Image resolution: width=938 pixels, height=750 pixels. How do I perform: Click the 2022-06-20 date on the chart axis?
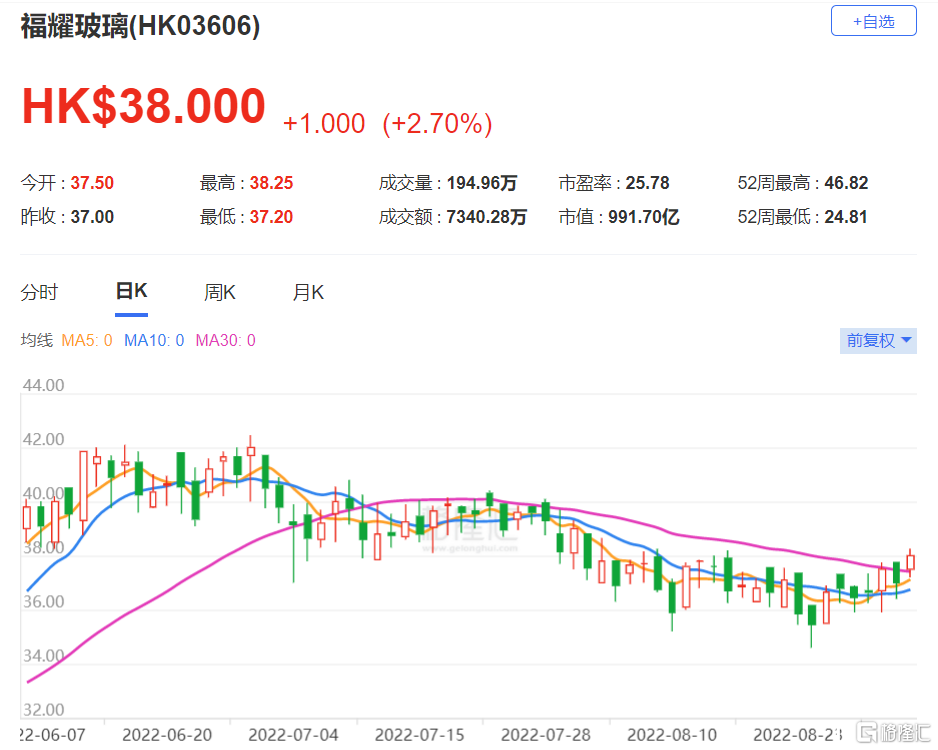click(x=167, y=735)
